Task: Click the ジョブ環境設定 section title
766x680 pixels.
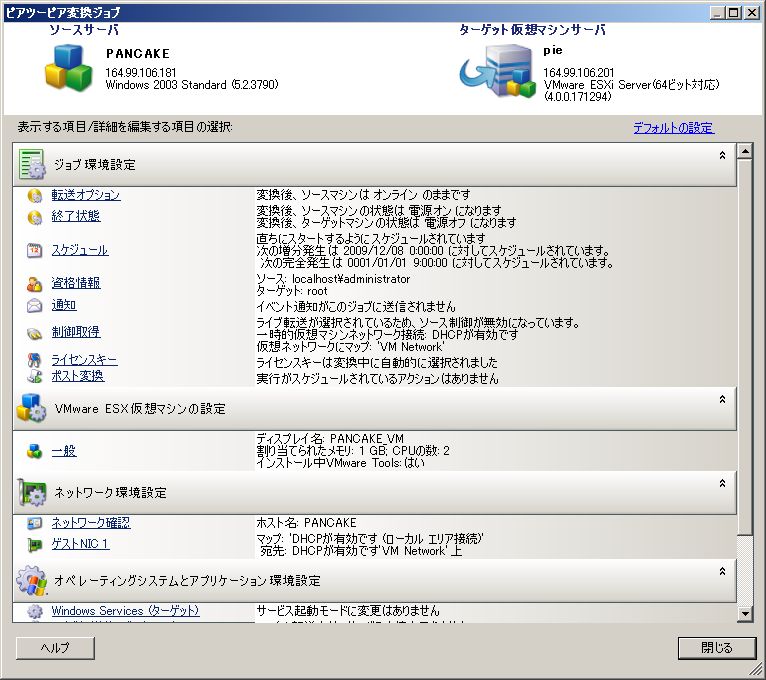Action: (x=95, y=165)
